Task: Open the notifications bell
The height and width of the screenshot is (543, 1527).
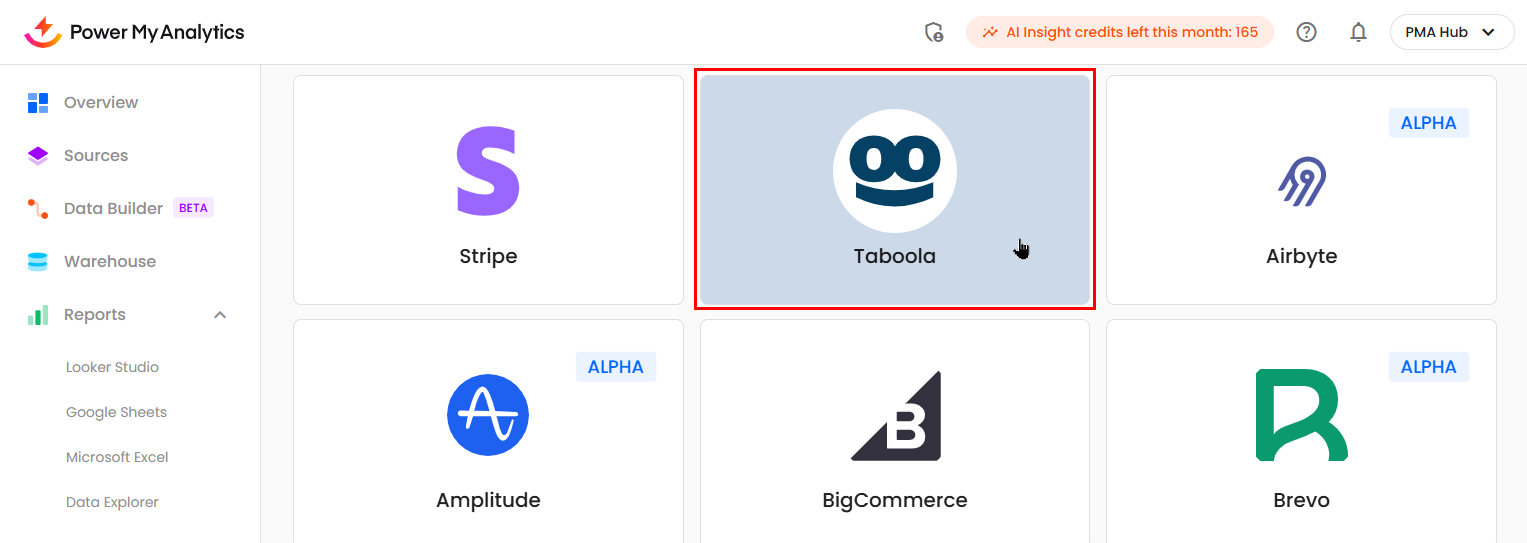Action: [x=1358, y=32]
